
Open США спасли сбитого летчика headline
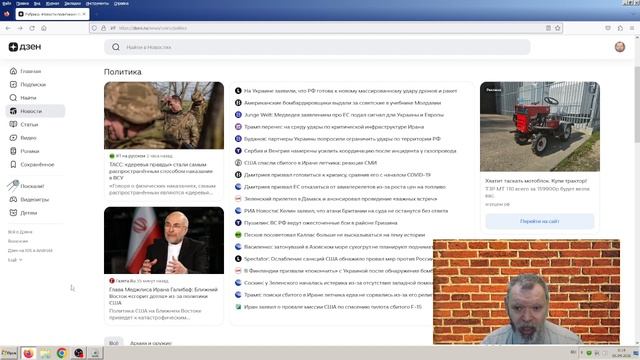coord(310,163)
